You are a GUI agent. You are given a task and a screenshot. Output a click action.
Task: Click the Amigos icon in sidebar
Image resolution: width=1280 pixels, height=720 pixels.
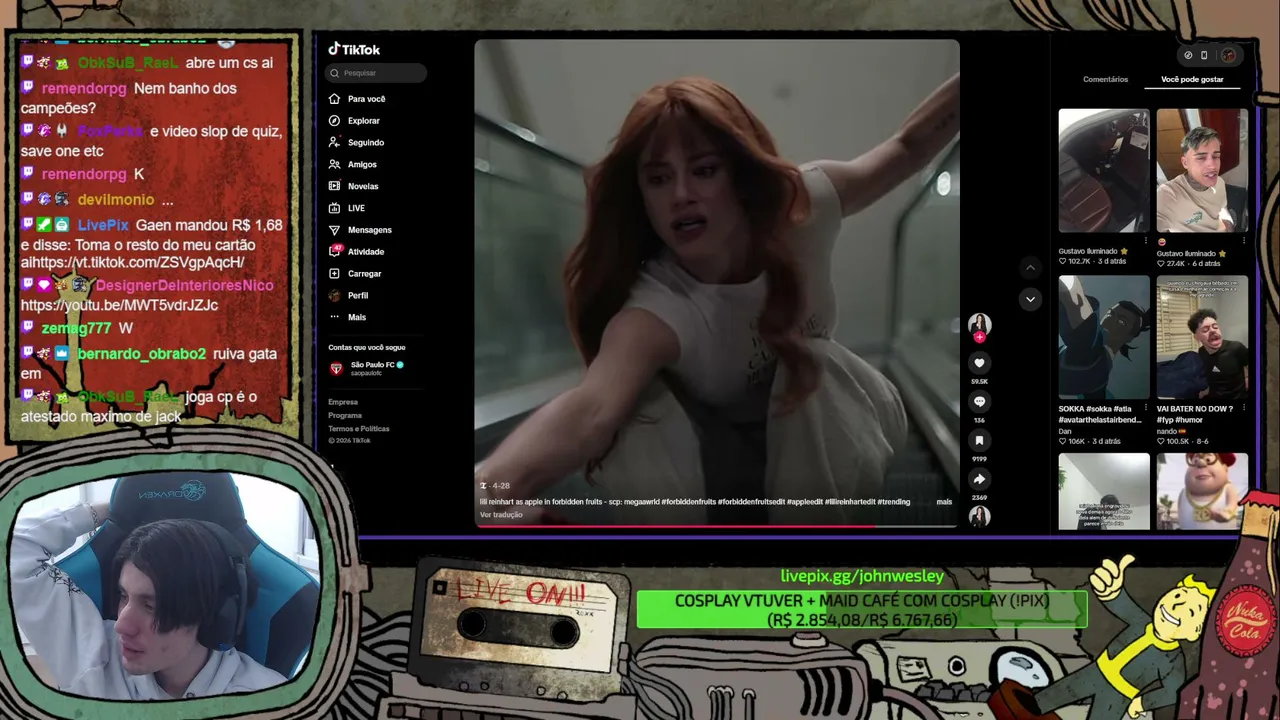pyautogui.click(x=335, y=164)
